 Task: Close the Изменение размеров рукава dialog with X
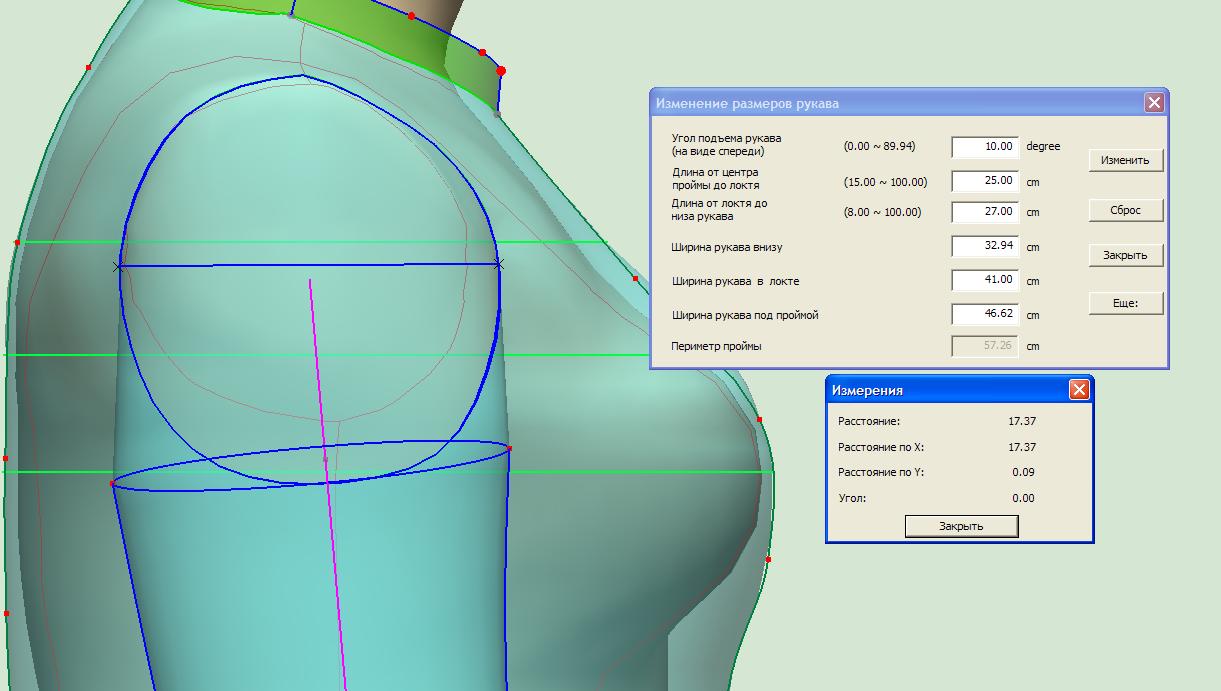click(1154, 103)
